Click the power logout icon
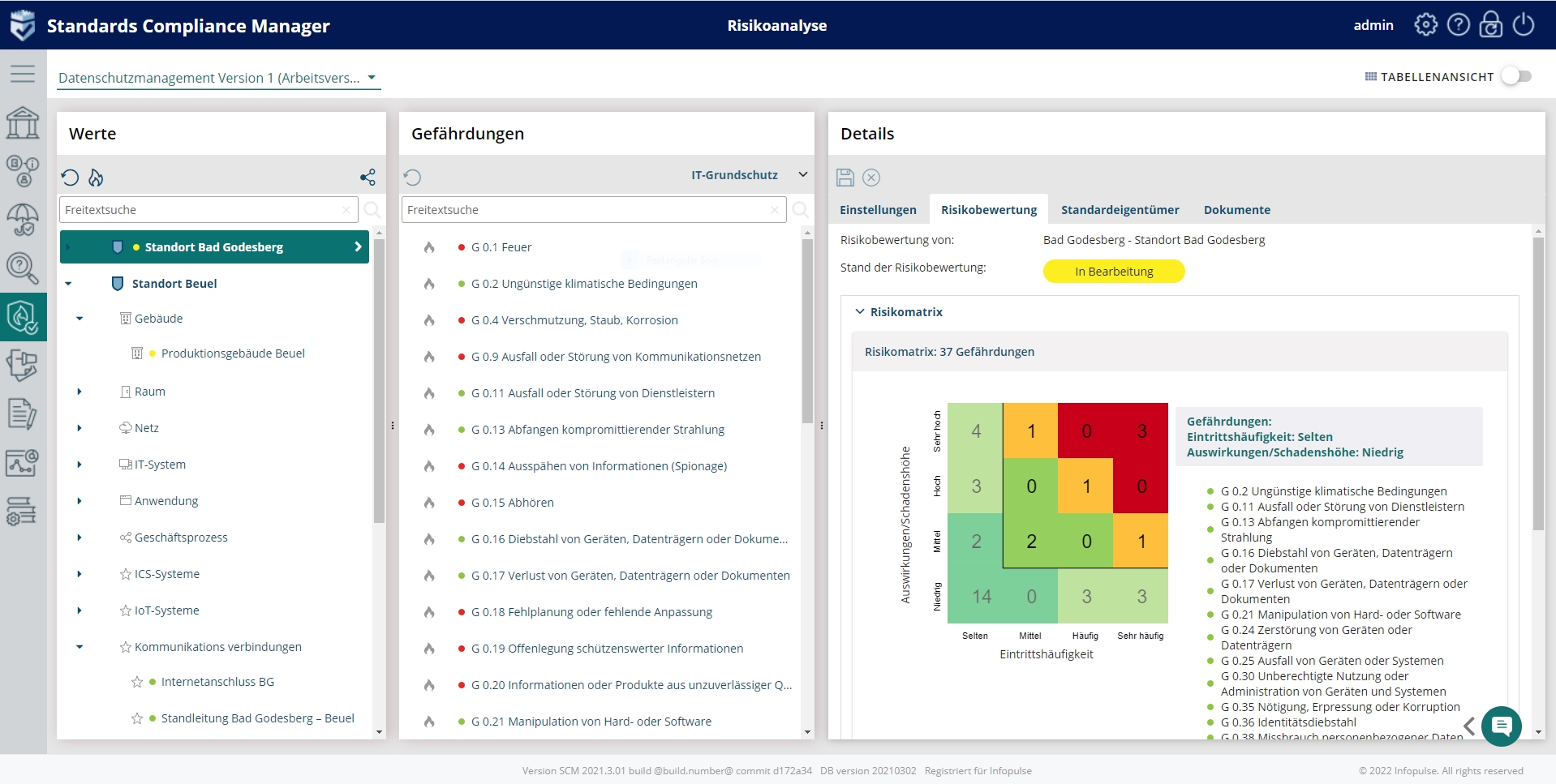1556x784 pixels. pyautogui.click(x=1524, y=25)
